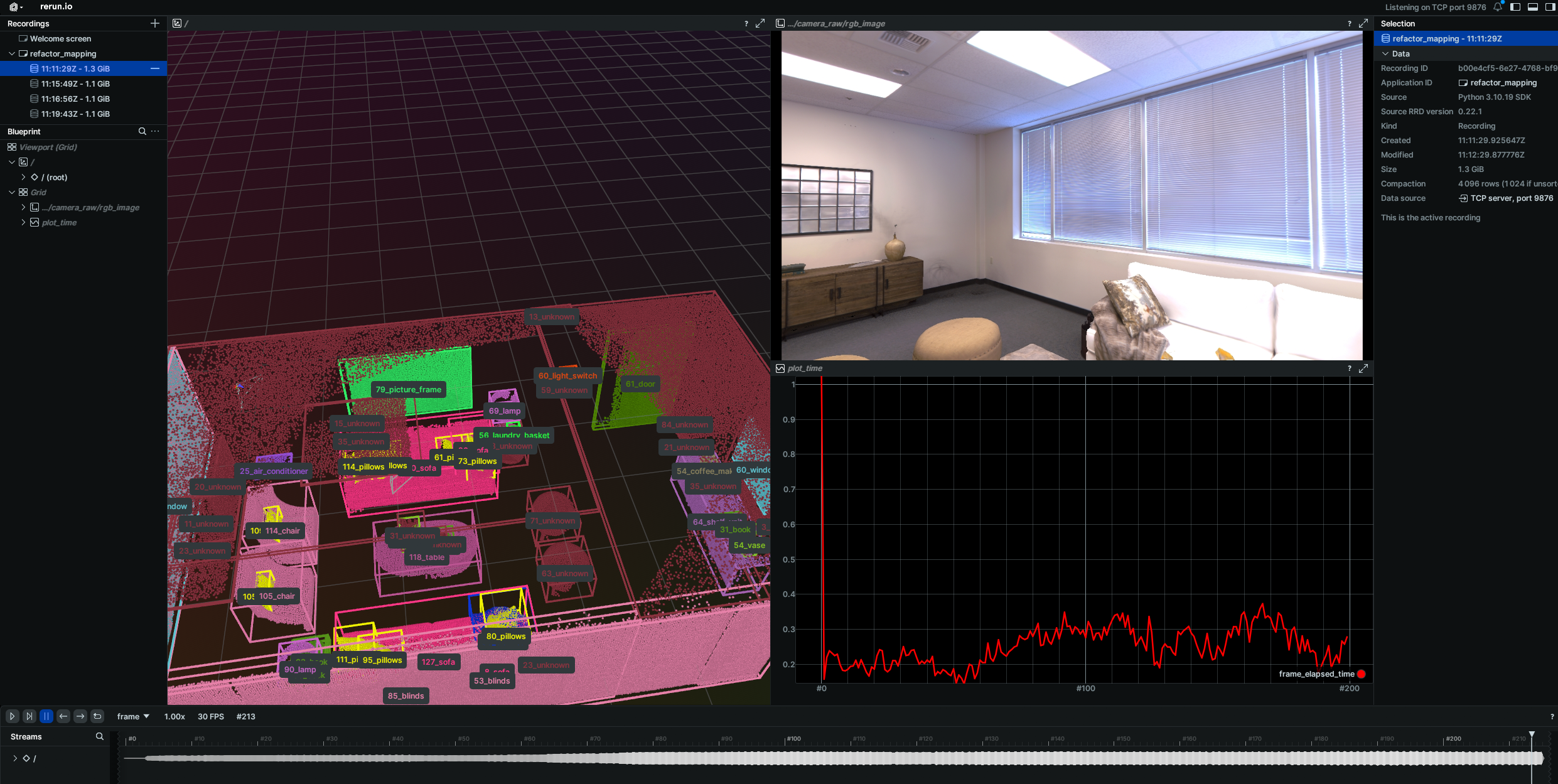This screenshot has width=1558, height=784.
Task: Add a new recording with plus icon
Action: pyautogui.click(x=155, y=23)
